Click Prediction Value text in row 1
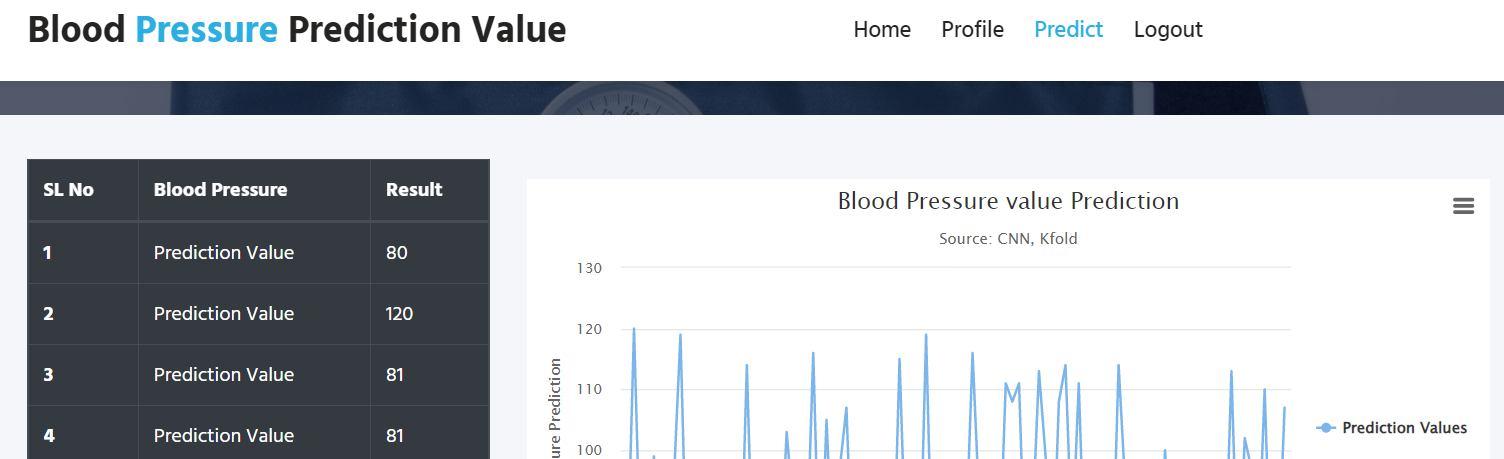Image resolution: width=1504 pixels, height=459 pixels. click(x=224, y=253)
